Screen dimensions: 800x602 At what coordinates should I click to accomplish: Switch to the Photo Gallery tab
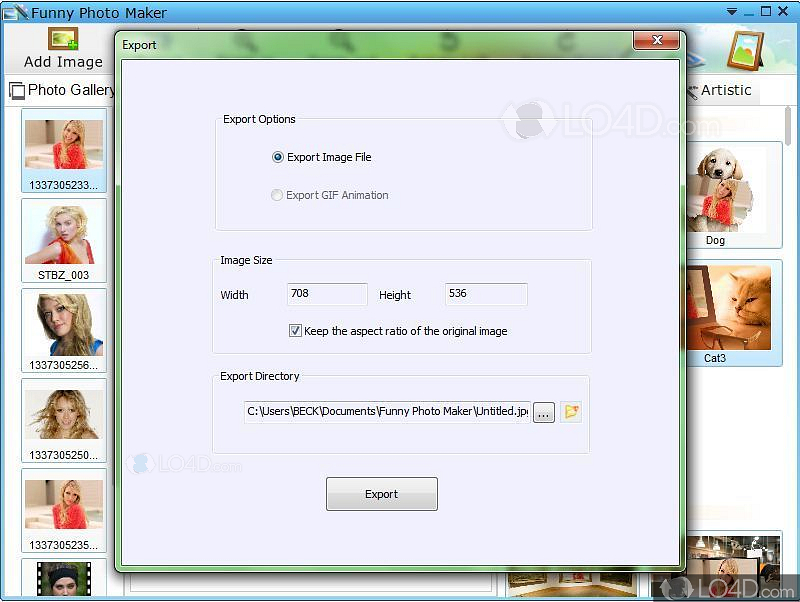60,90
